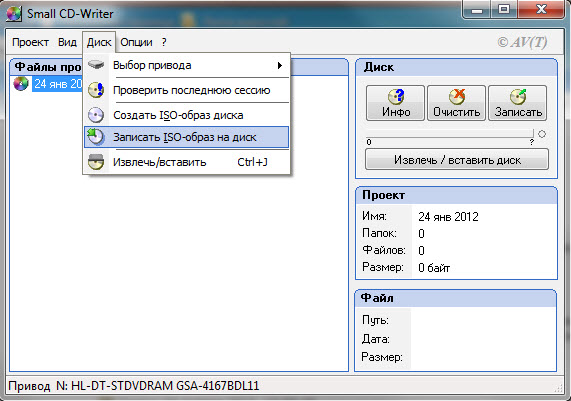Click the Small CD-Writer title bar app icon
This screenshot has width=571, height=401.
coord(14,14)
